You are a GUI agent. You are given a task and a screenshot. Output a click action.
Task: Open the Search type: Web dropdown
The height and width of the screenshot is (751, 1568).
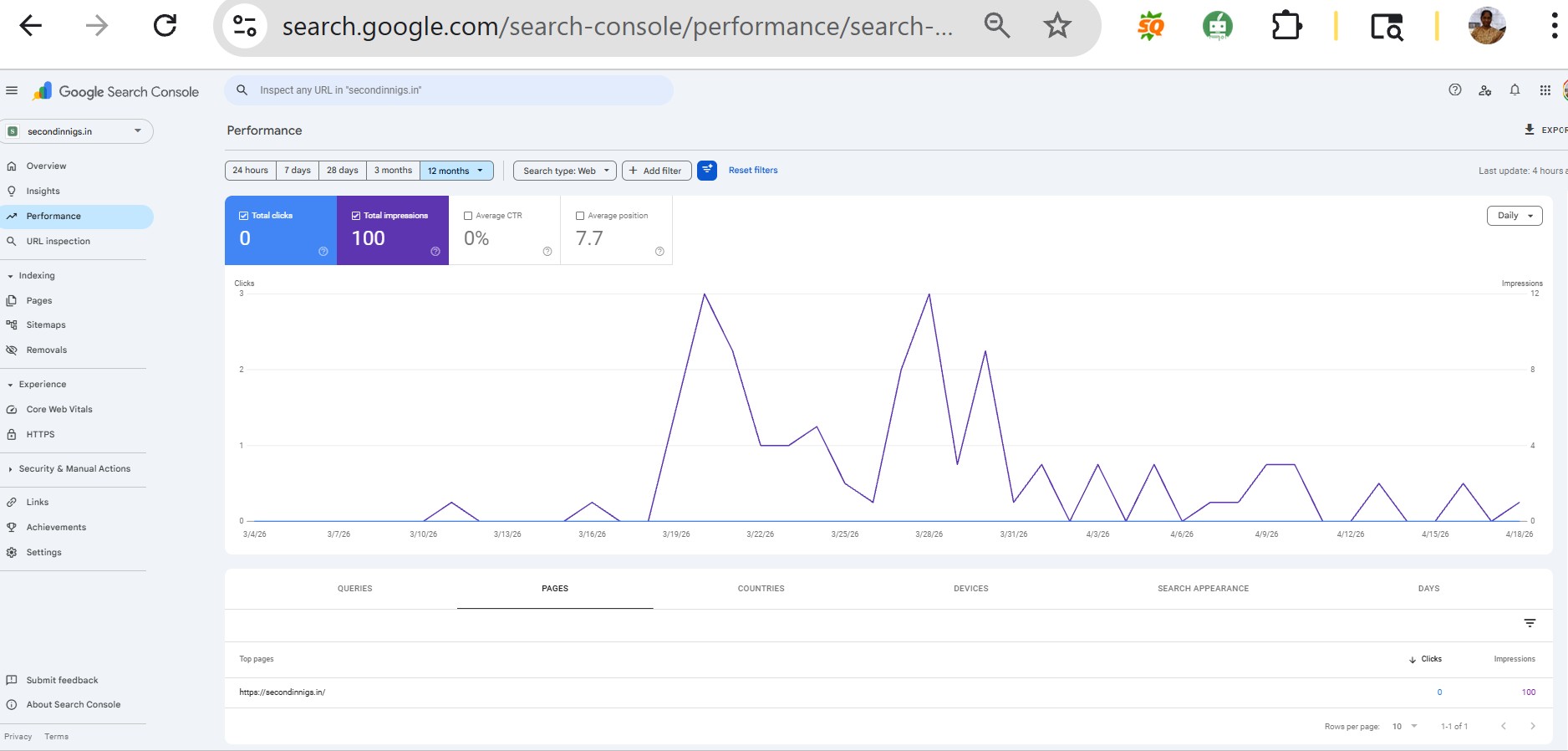565,171
